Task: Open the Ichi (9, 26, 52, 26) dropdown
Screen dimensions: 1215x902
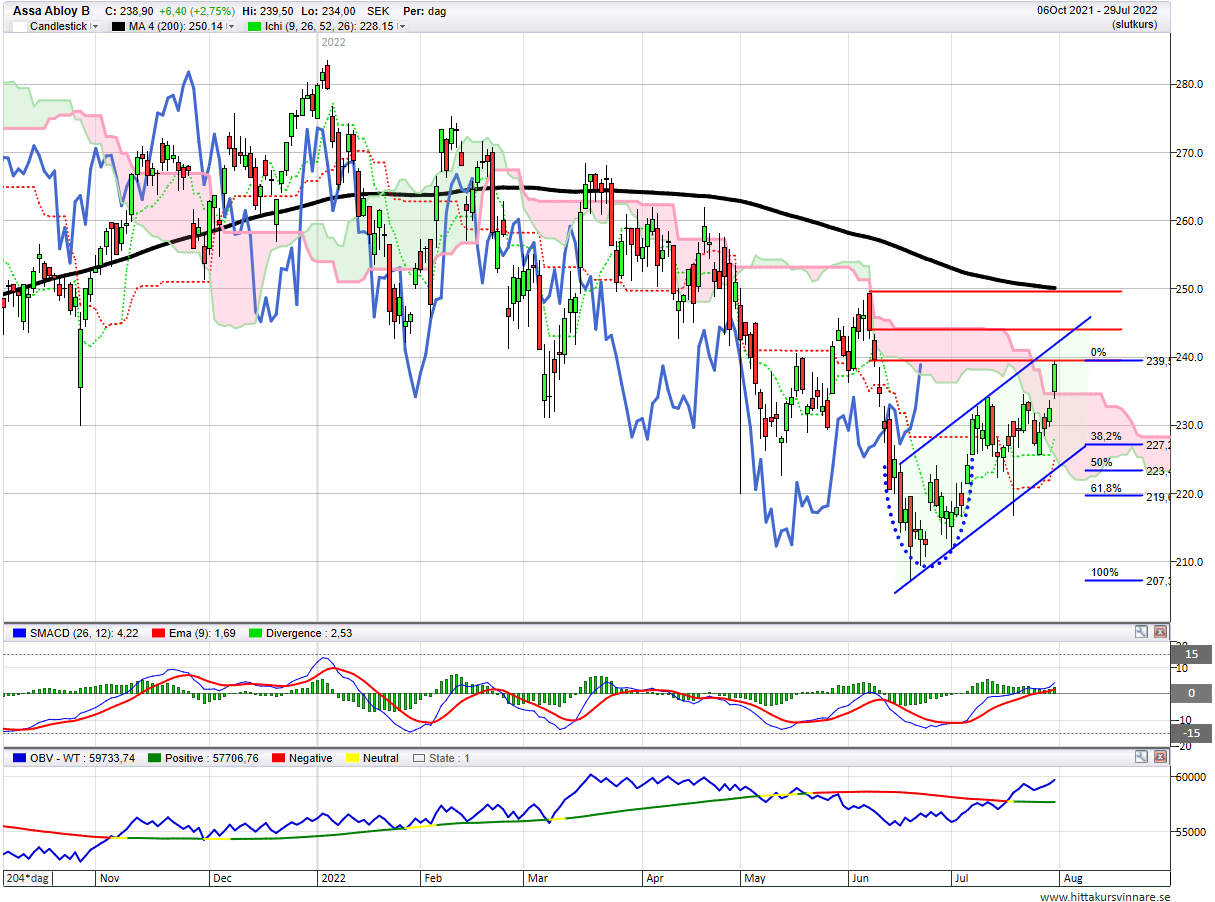Action: (402, 27)
